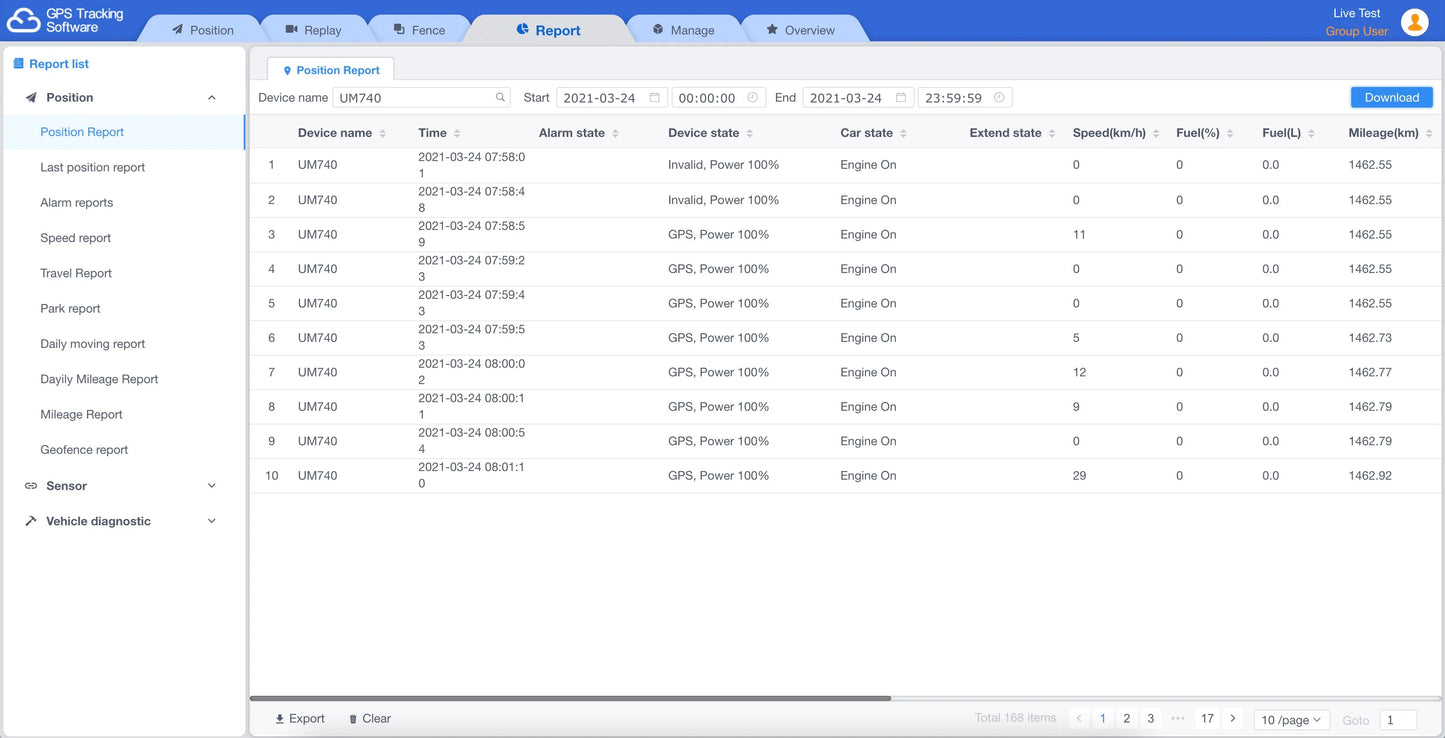
Task: Click the Export download icon at bottom
Action: click(279, 718)
